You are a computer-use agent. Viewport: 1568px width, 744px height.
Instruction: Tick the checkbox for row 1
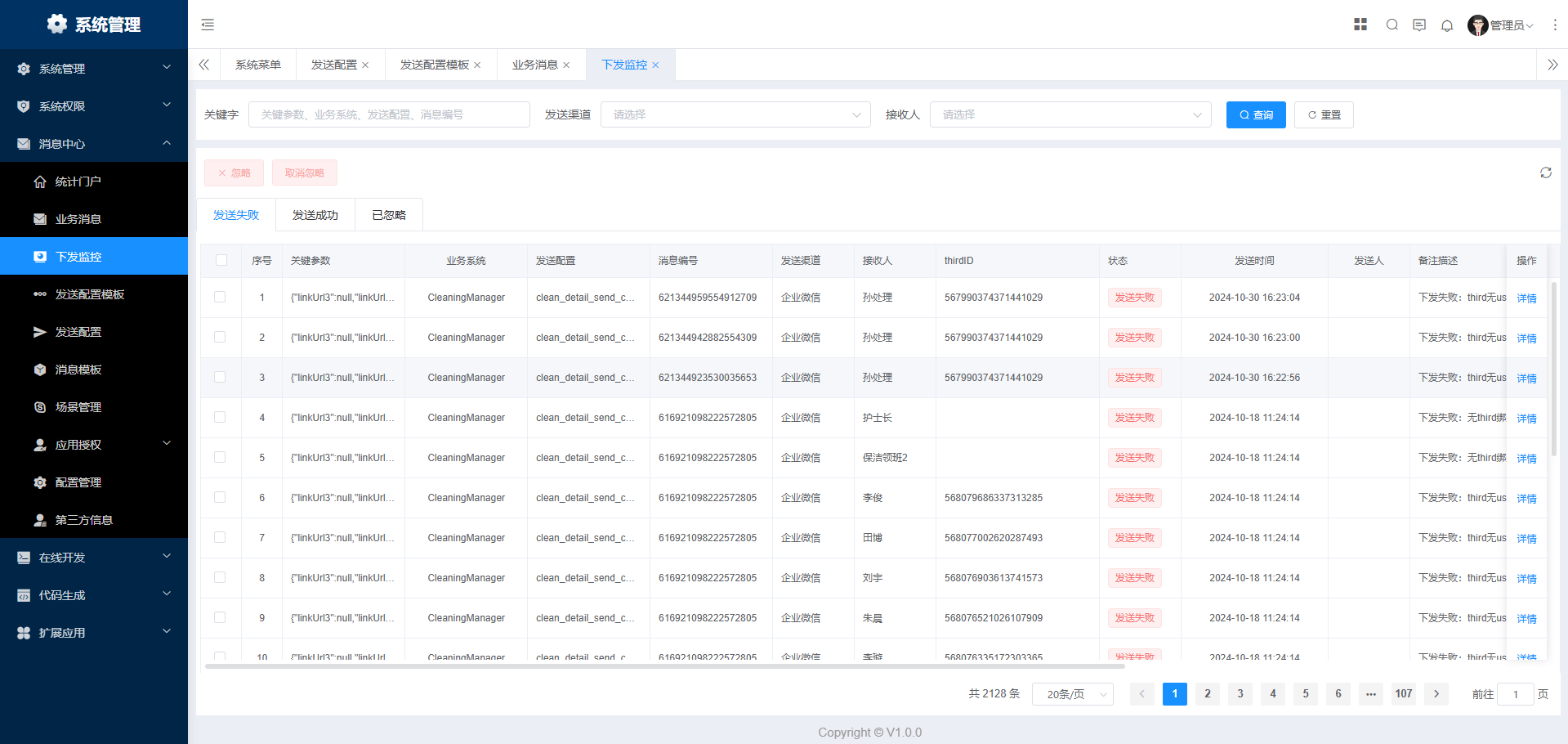220,298
